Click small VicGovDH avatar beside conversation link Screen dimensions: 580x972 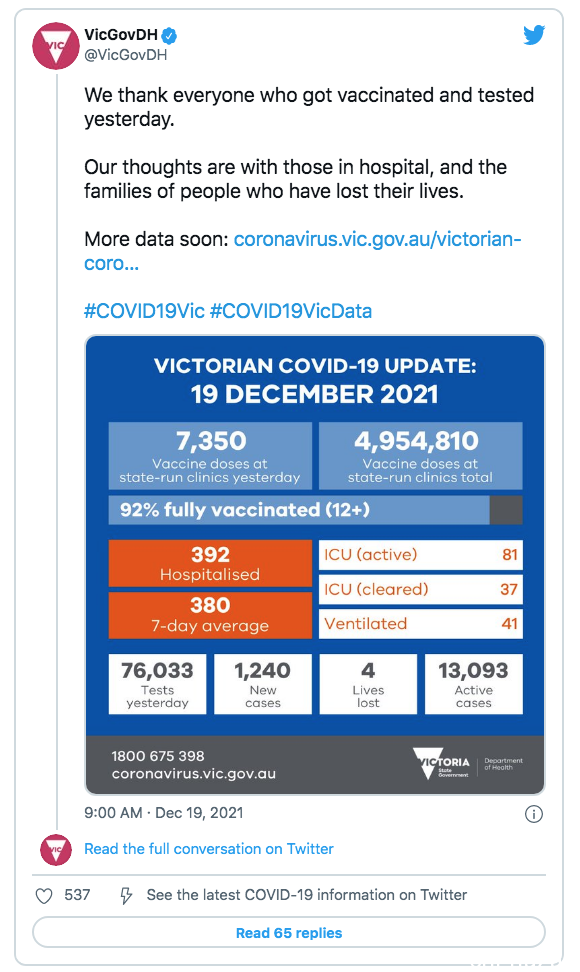coord(56,849)
